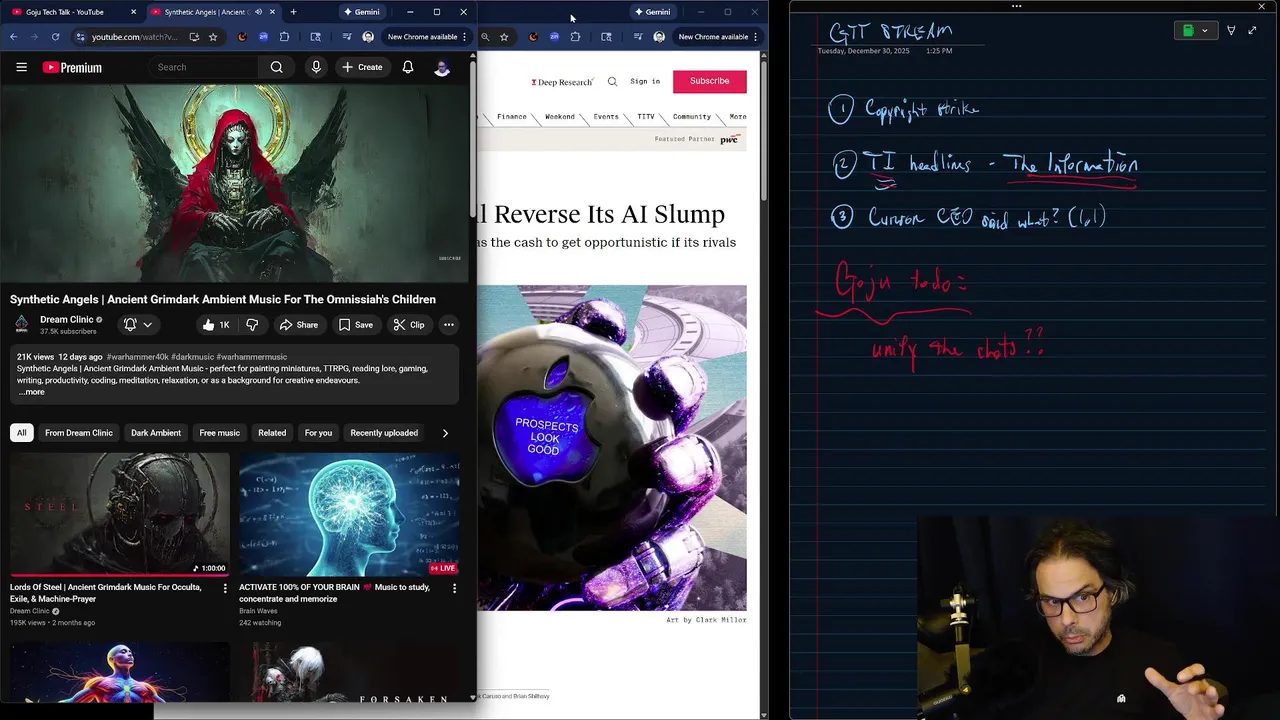This screenshot has height=720, width=1280.
Task: Open extensions puzzle icon in article window
Action: pos(575,37)
